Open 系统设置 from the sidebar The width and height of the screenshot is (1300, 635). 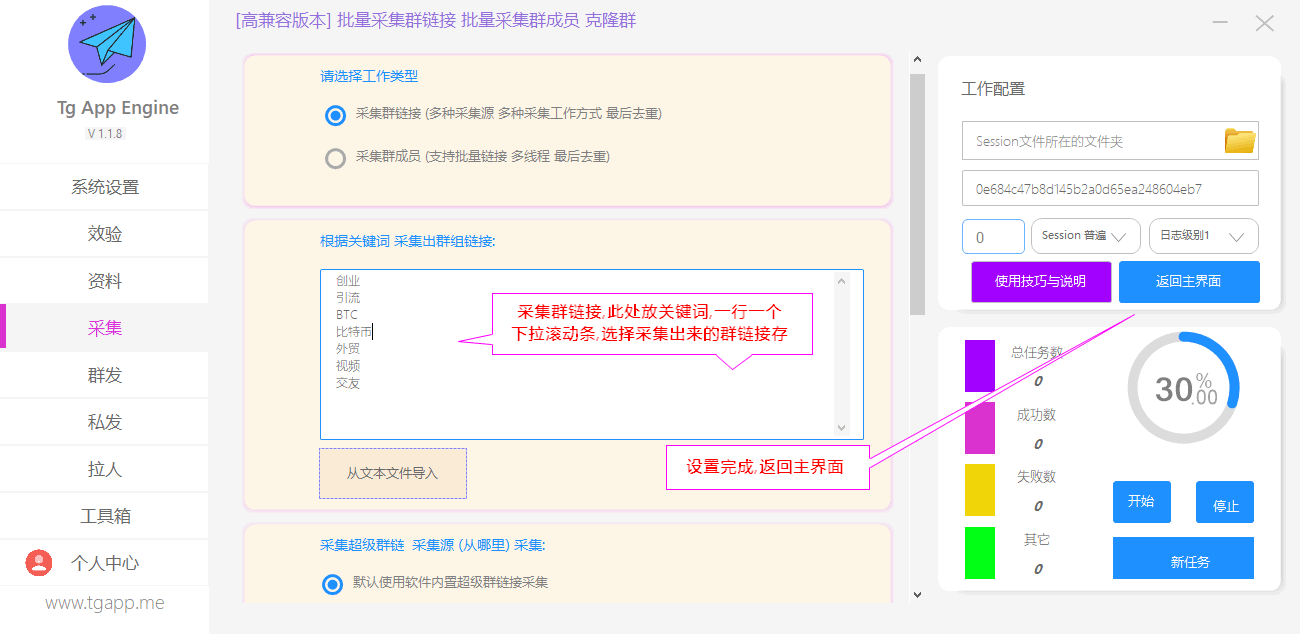(x=105, y=187)
